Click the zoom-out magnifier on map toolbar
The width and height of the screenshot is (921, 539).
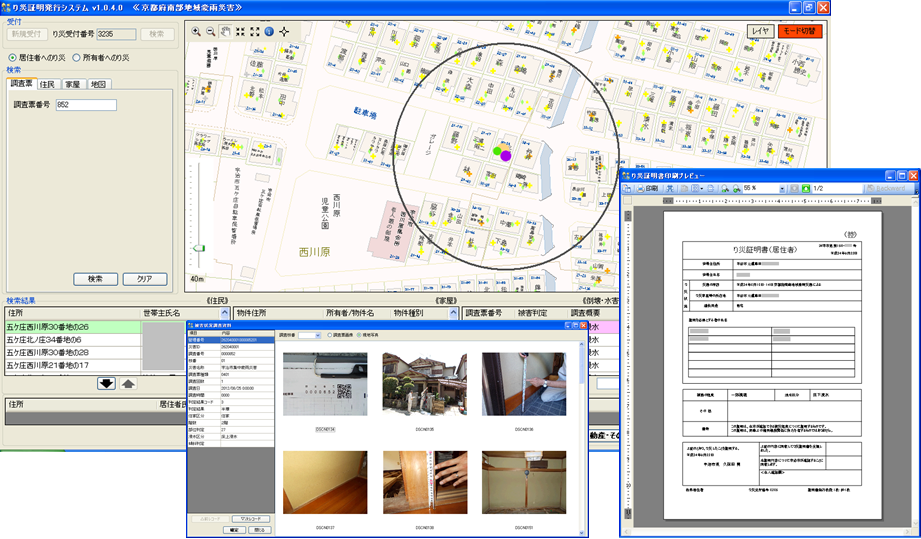211,31
